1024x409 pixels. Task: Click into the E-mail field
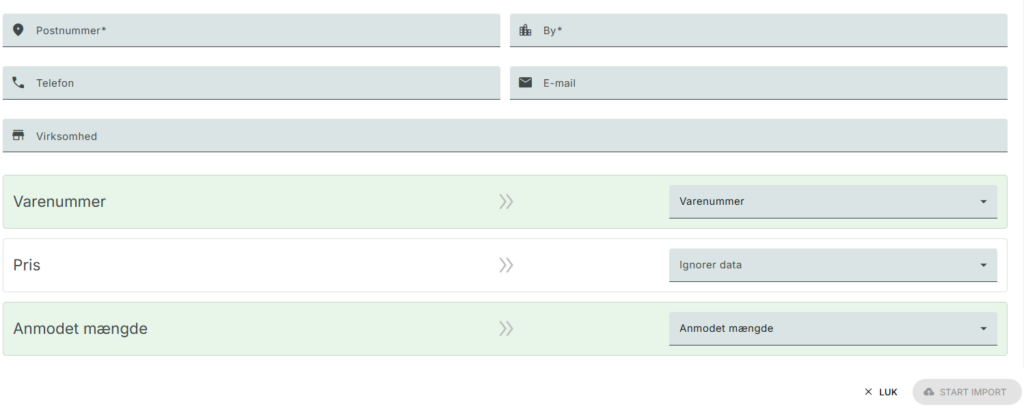pos(758,83)
